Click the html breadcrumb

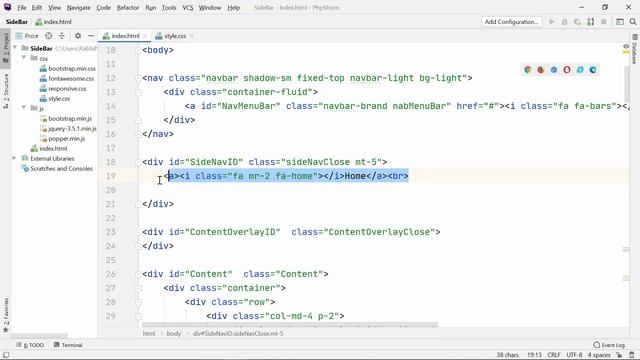[149, 333]
